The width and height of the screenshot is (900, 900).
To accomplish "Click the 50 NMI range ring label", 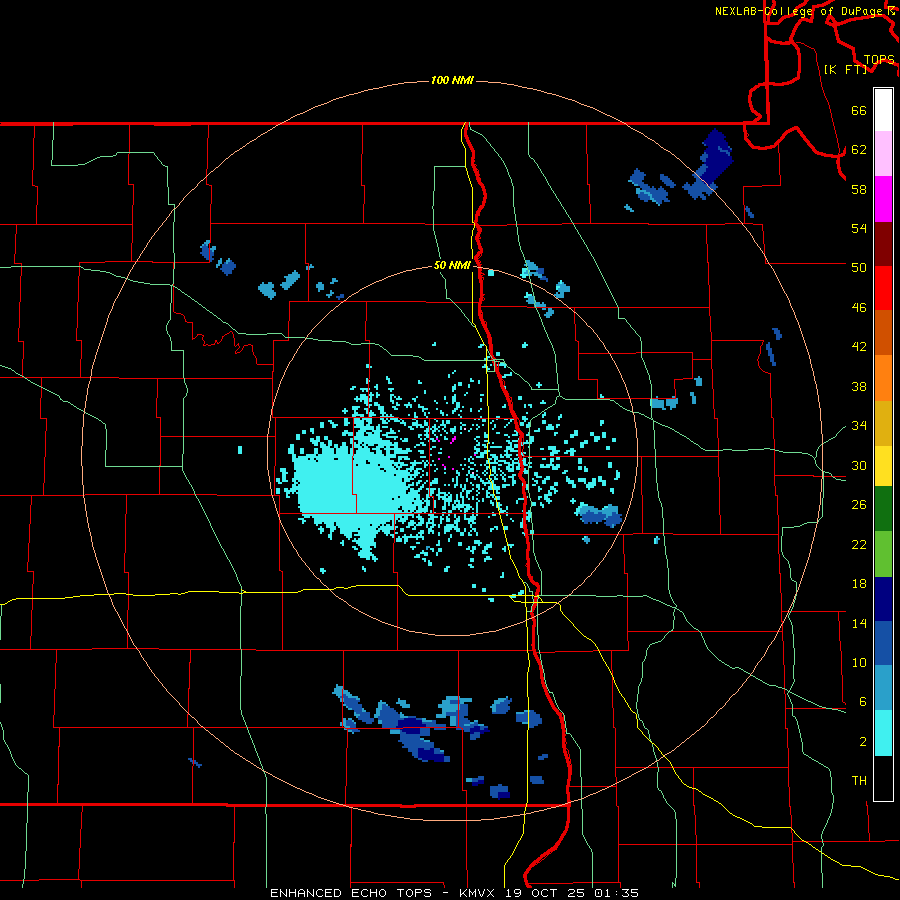I will 452,265.
